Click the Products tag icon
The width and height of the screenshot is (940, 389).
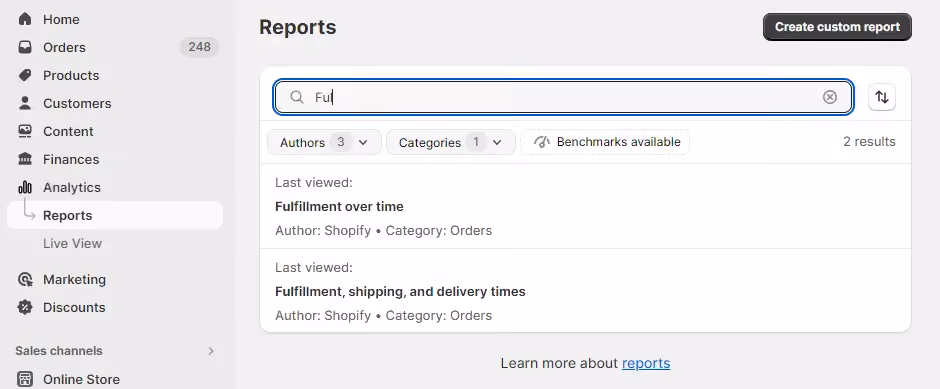pos(25,75)
